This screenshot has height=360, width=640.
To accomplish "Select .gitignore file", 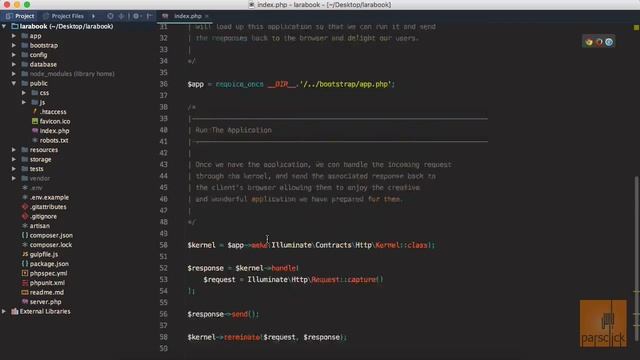I will (43, 216).
